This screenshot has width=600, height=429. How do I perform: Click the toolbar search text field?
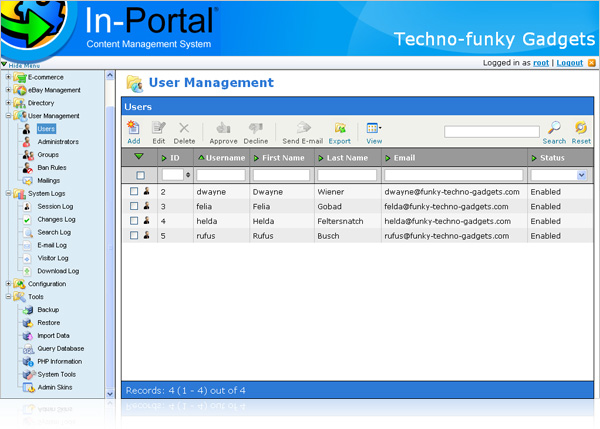tap(492, 131)
